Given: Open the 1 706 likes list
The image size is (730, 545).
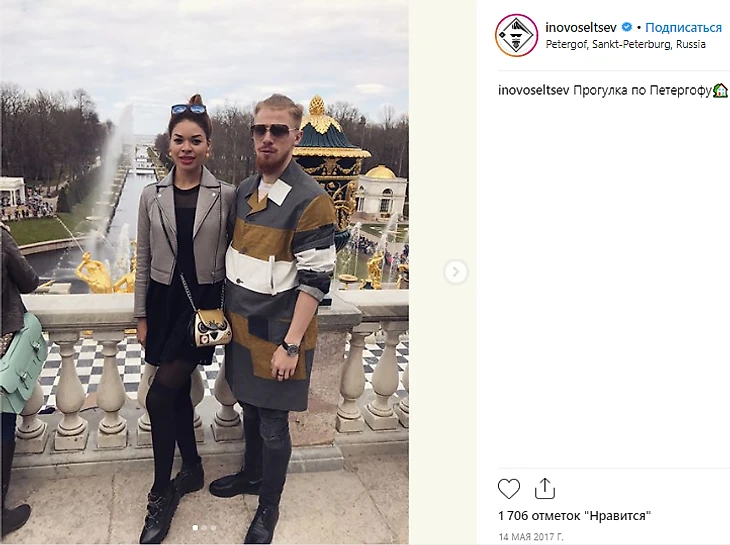Looking at the screenshot, I should [x=574, y=516].
